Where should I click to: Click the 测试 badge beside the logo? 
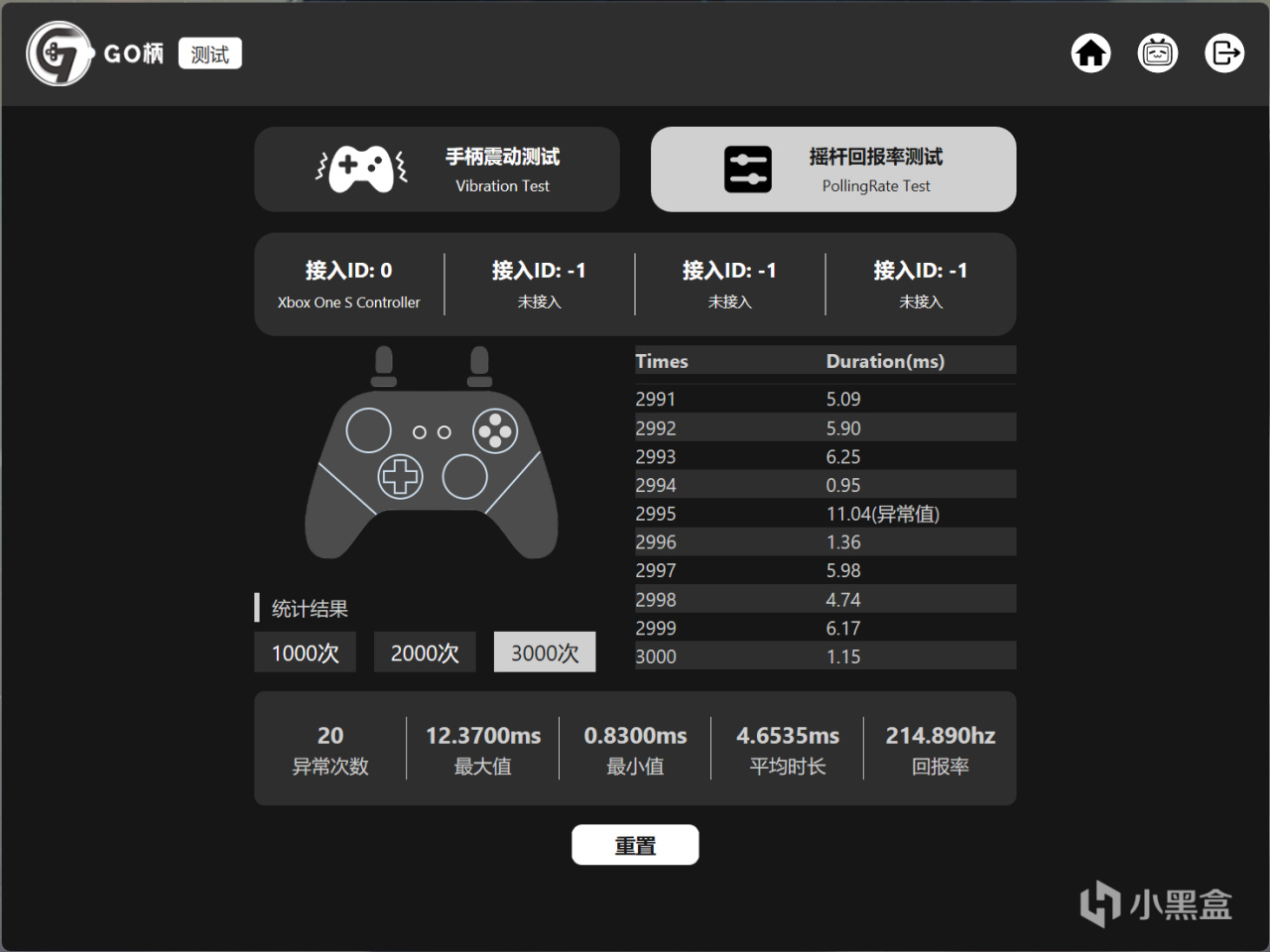click(210, 54)
